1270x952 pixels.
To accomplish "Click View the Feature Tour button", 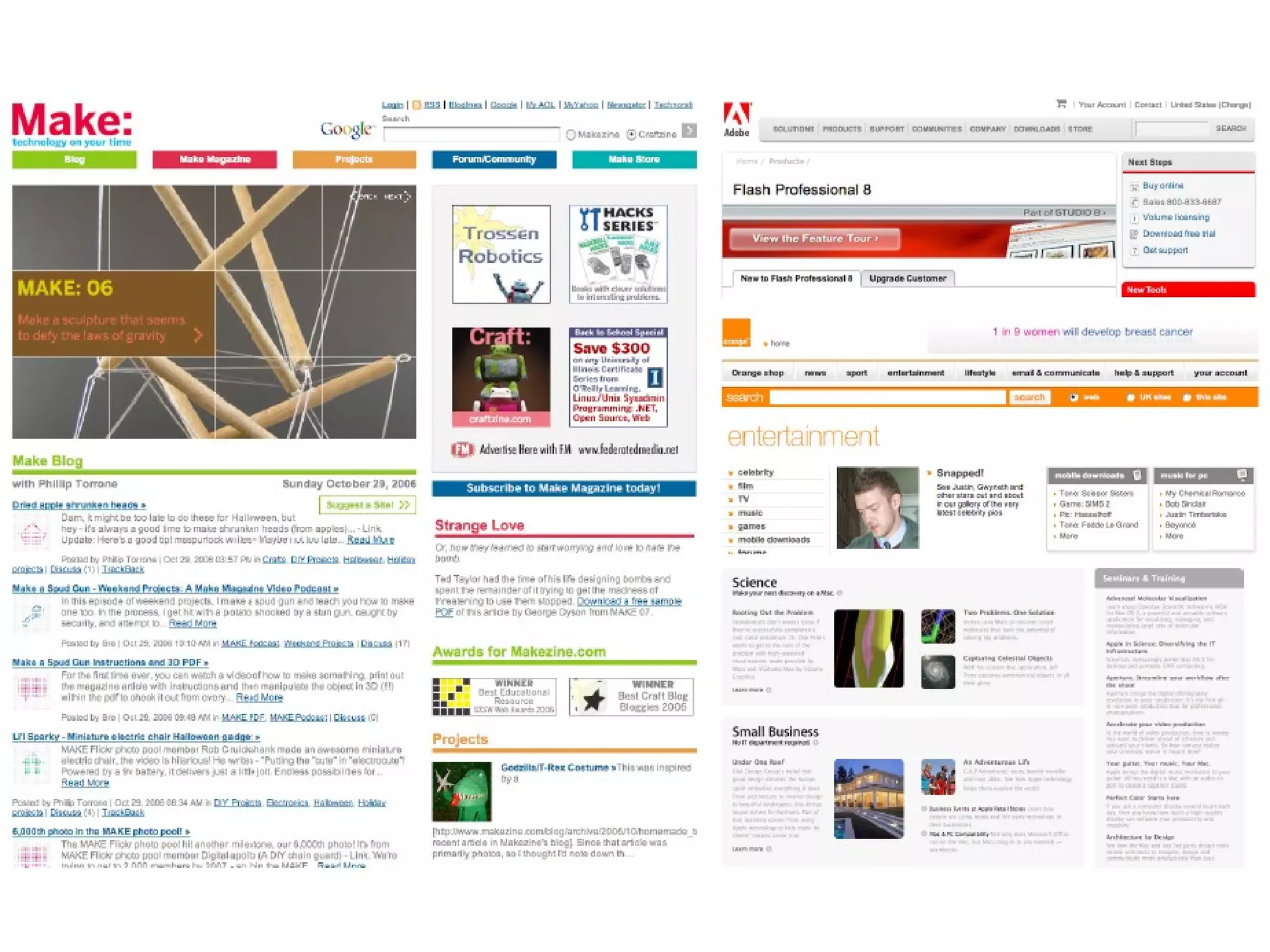I will 814,239.
